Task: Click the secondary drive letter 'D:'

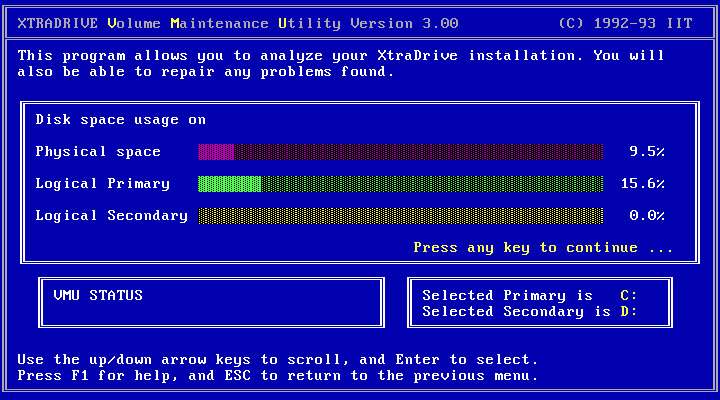Action: [x=629, y=311]
